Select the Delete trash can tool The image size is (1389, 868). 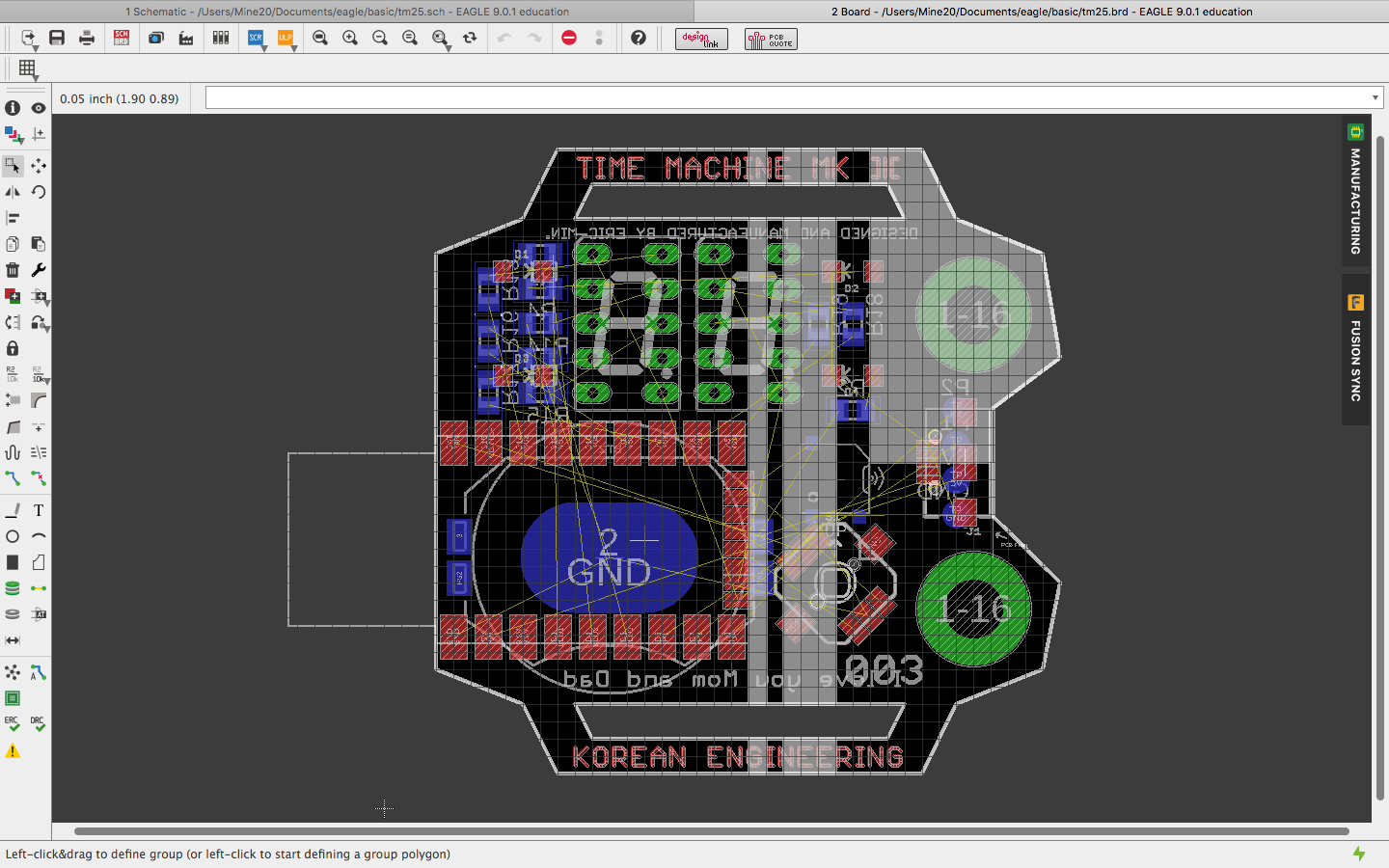[x=13, y=270]
